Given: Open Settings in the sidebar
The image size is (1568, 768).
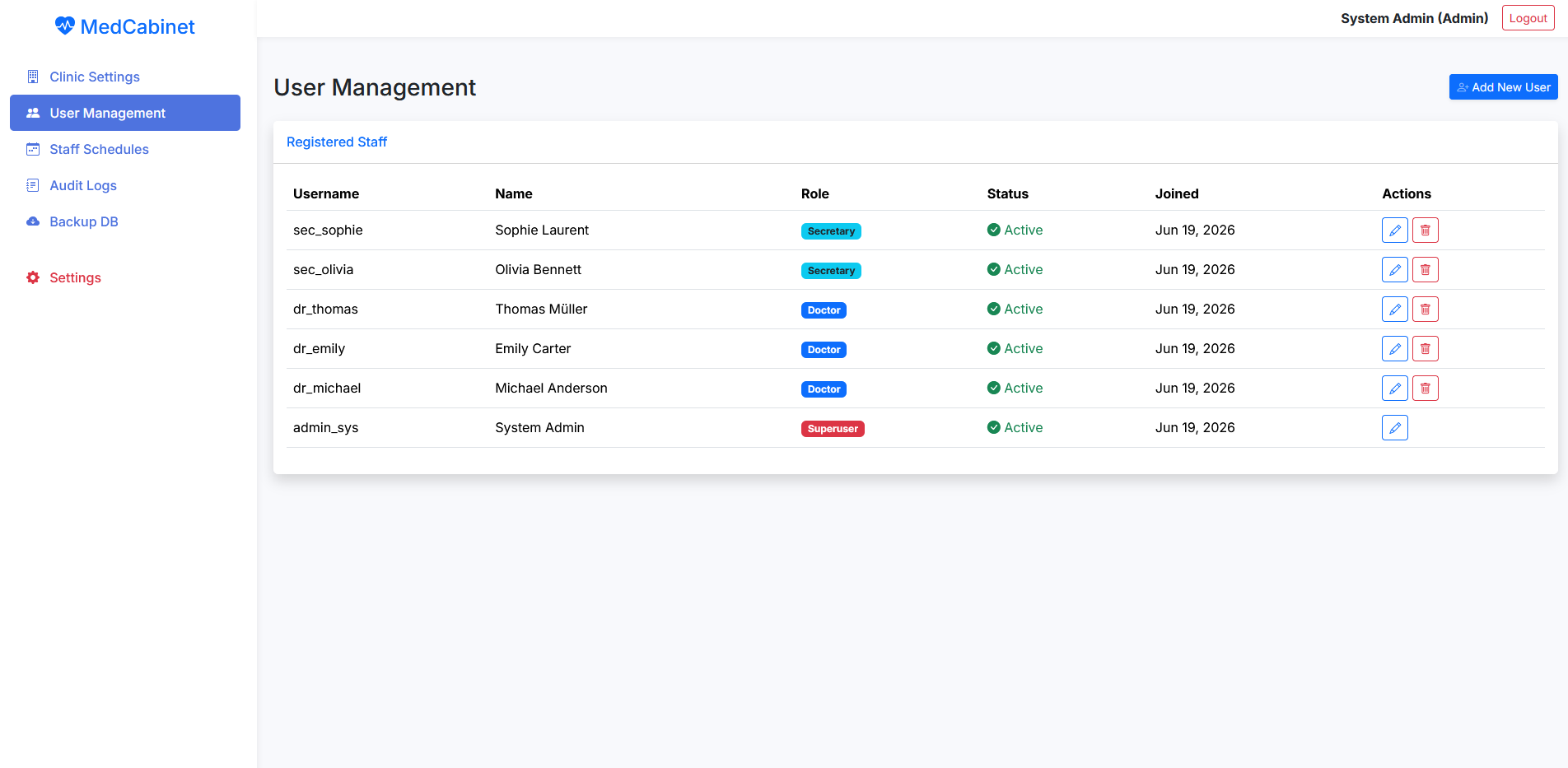Looking at the screenshot, I should (x=125, y=277).
